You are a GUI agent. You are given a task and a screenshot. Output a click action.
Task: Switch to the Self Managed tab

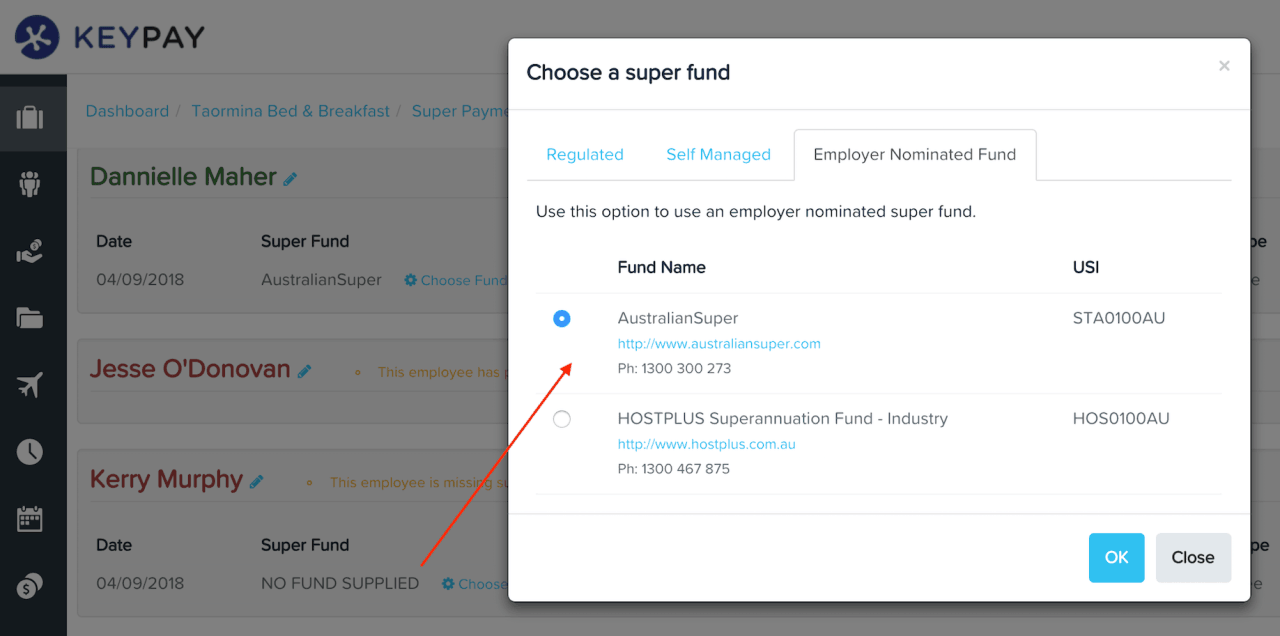[x=718, y=154]
